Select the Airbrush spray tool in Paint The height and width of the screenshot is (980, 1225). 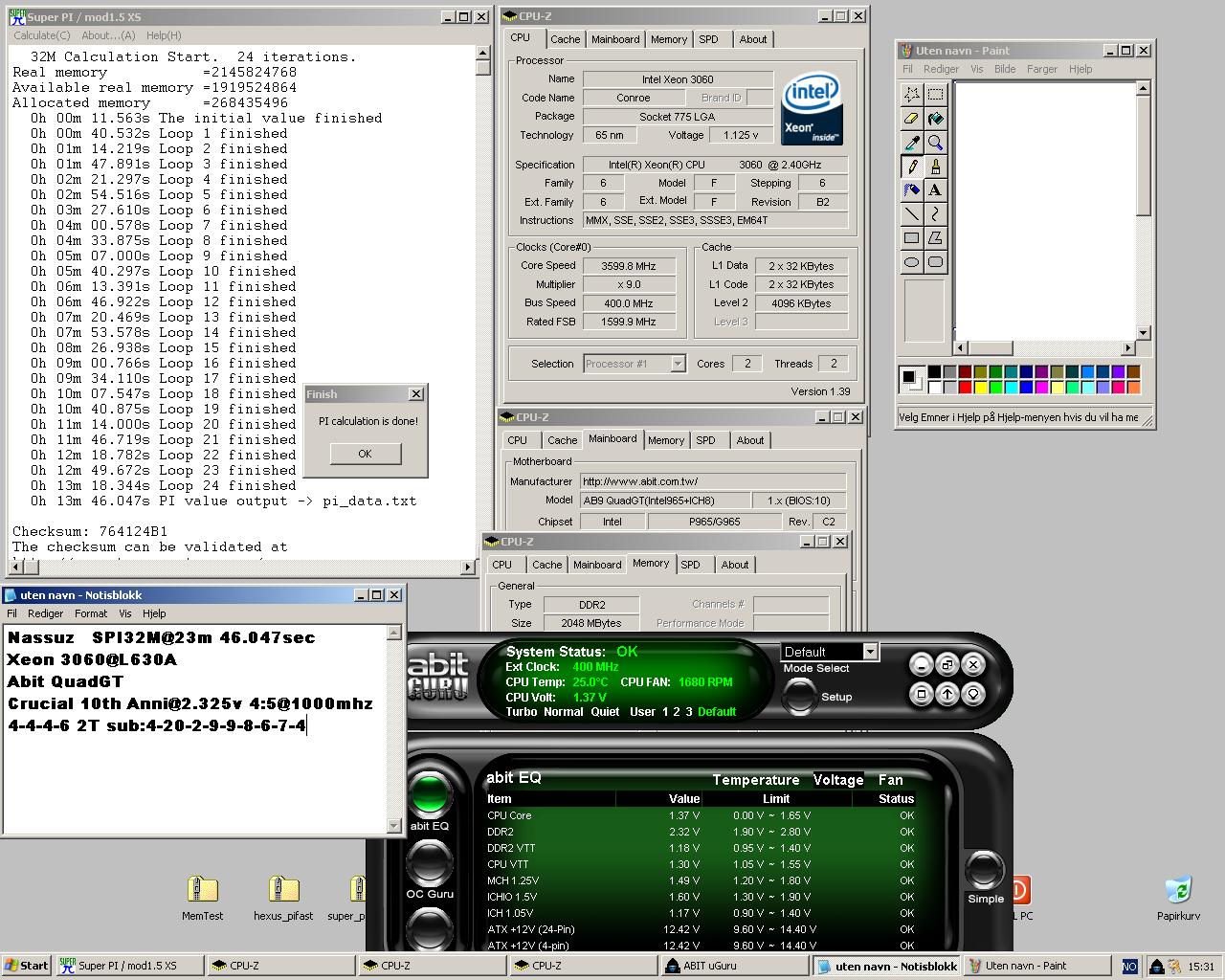click(912, 189)
